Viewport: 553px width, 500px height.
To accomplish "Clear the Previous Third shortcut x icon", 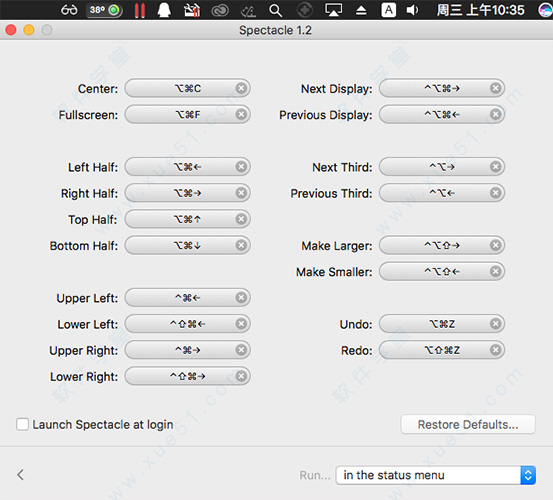I will click(x=496, y=193).
